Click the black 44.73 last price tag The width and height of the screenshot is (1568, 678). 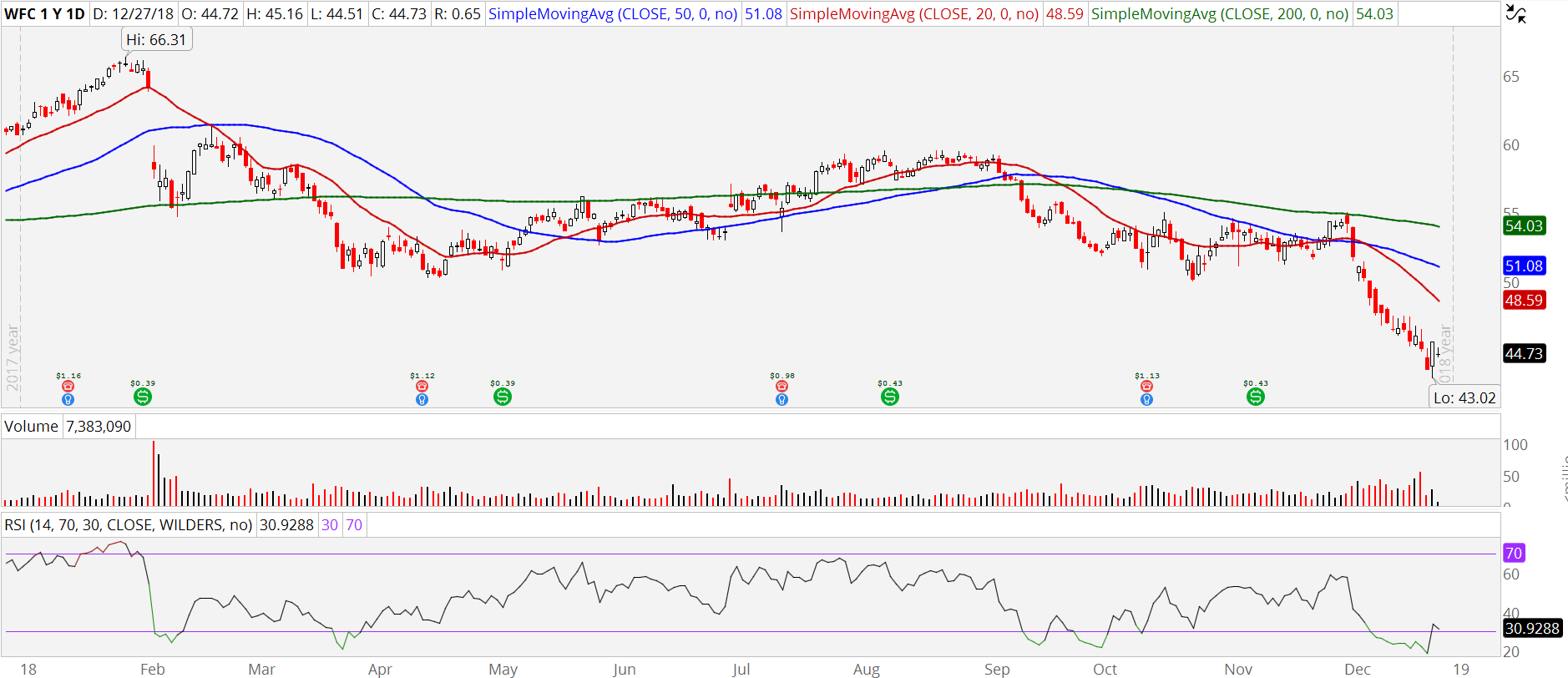coord(1524,354)
